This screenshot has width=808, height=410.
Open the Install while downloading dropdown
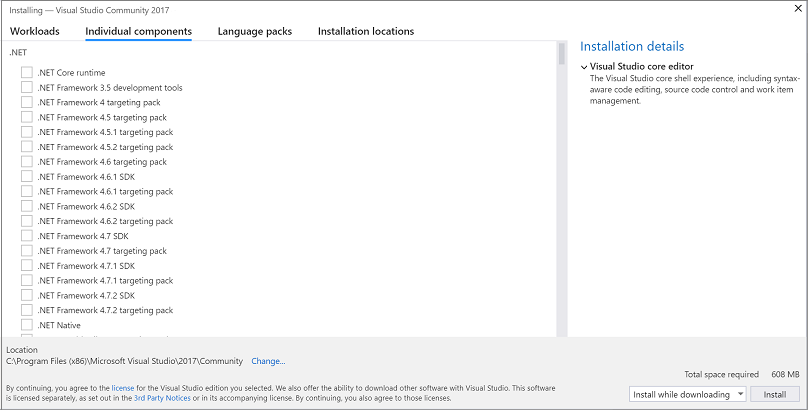[x=688, y=394]
